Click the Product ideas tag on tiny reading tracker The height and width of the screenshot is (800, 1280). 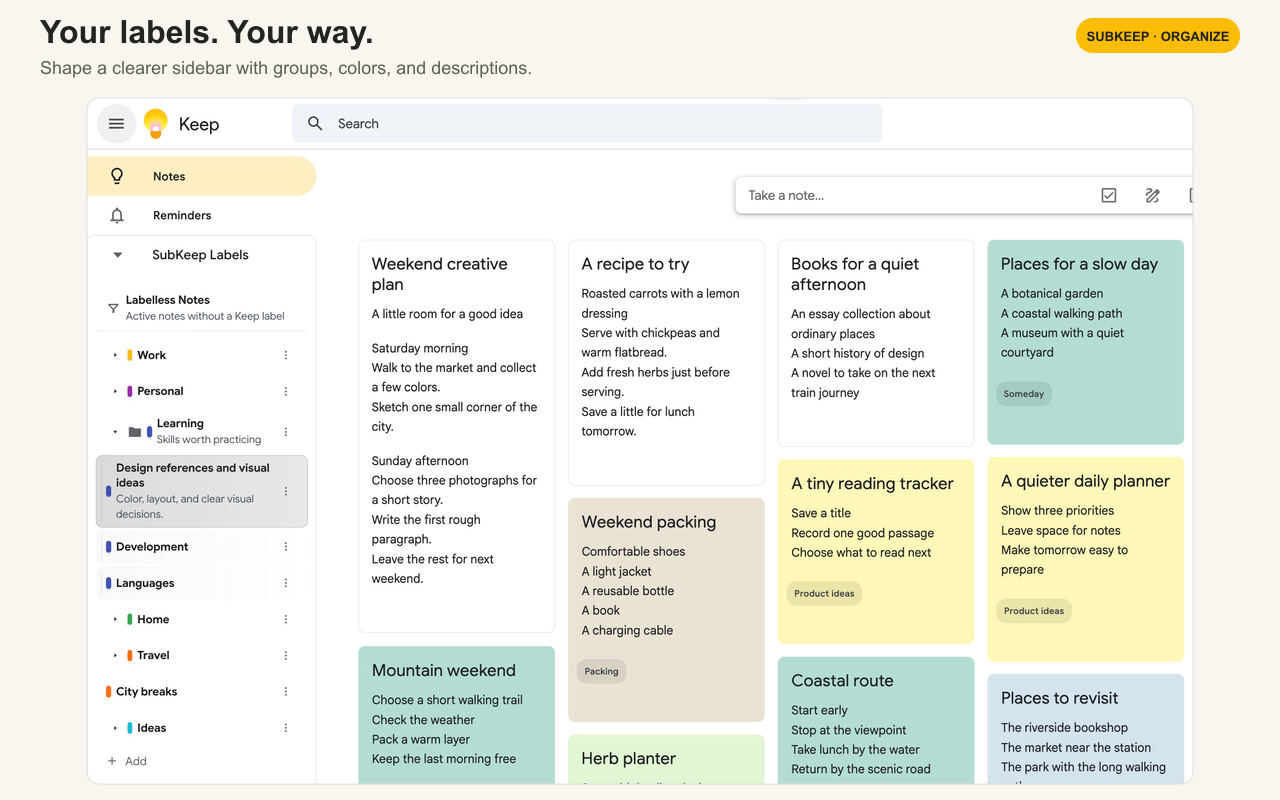pyautogui.click(x=824, y=593)
